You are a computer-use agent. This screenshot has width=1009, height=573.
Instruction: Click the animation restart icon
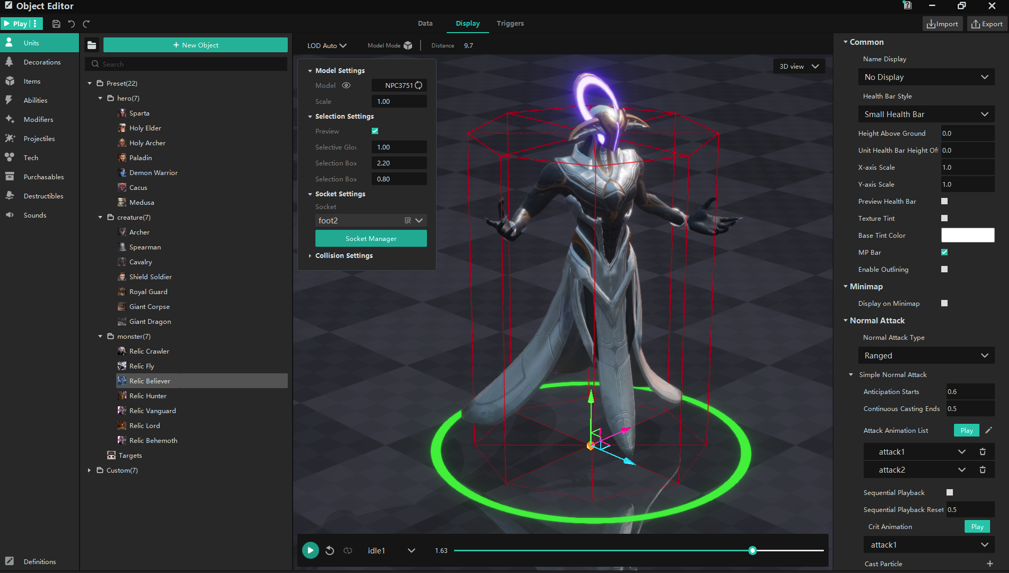329,550
